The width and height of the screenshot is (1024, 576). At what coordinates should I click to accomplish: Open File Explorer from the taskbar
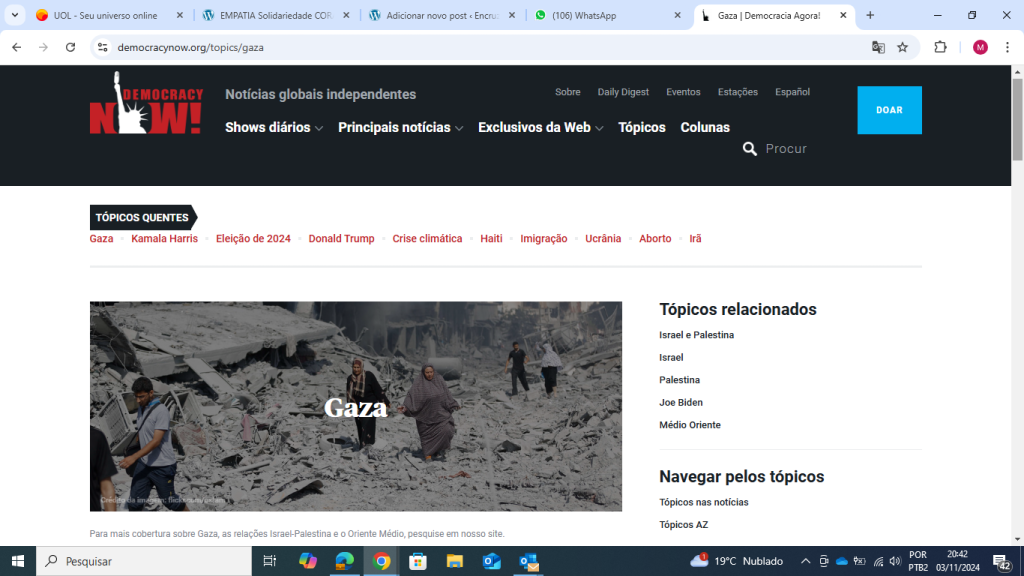[455, 561]
